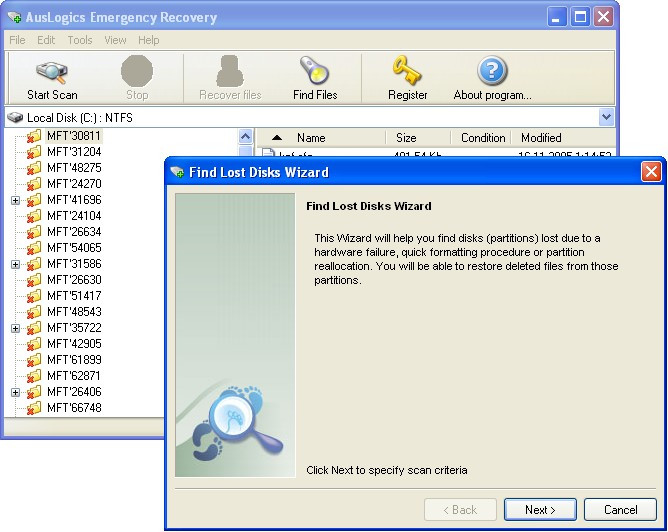Click deleted folder icon beside MFT'48543
668x532 pixels.
click(34, 312)
